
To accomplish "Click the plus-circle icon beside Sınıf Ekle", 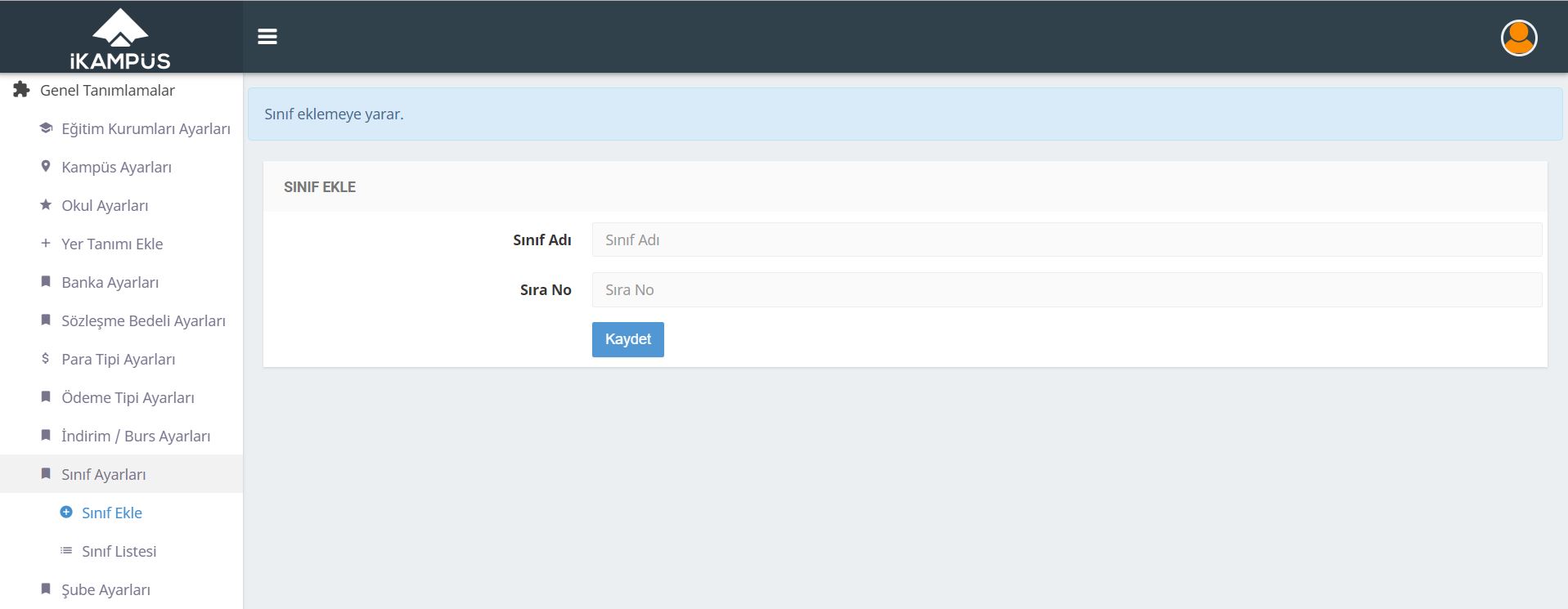I will tap(66, 512).
